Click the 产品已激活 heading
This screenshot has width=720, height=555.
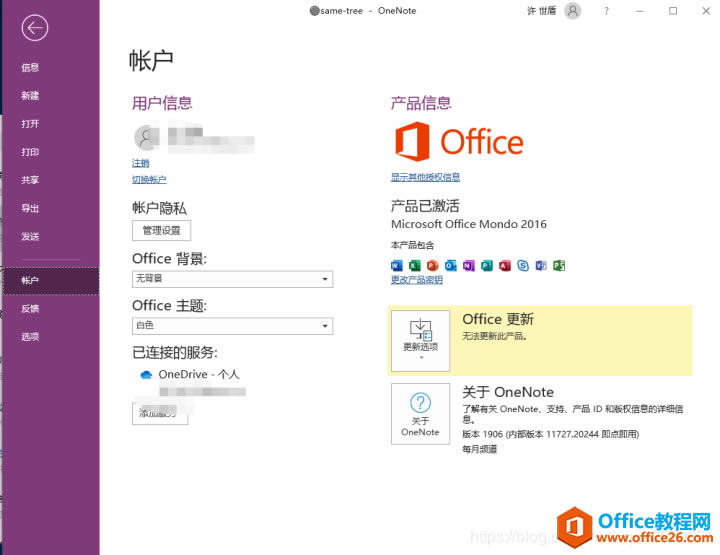pyautogui.click(x=425, y=206)
